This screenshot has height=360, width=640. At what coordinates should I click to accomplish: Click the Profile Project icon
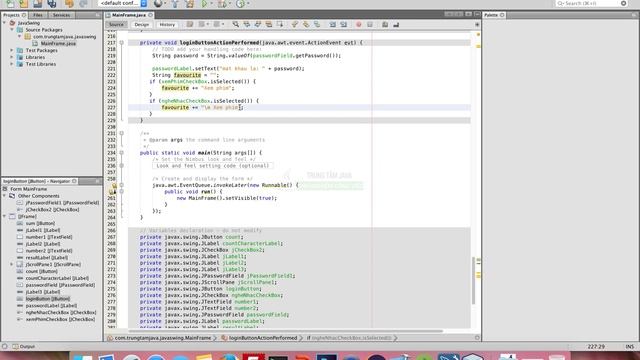click(240, 4)
